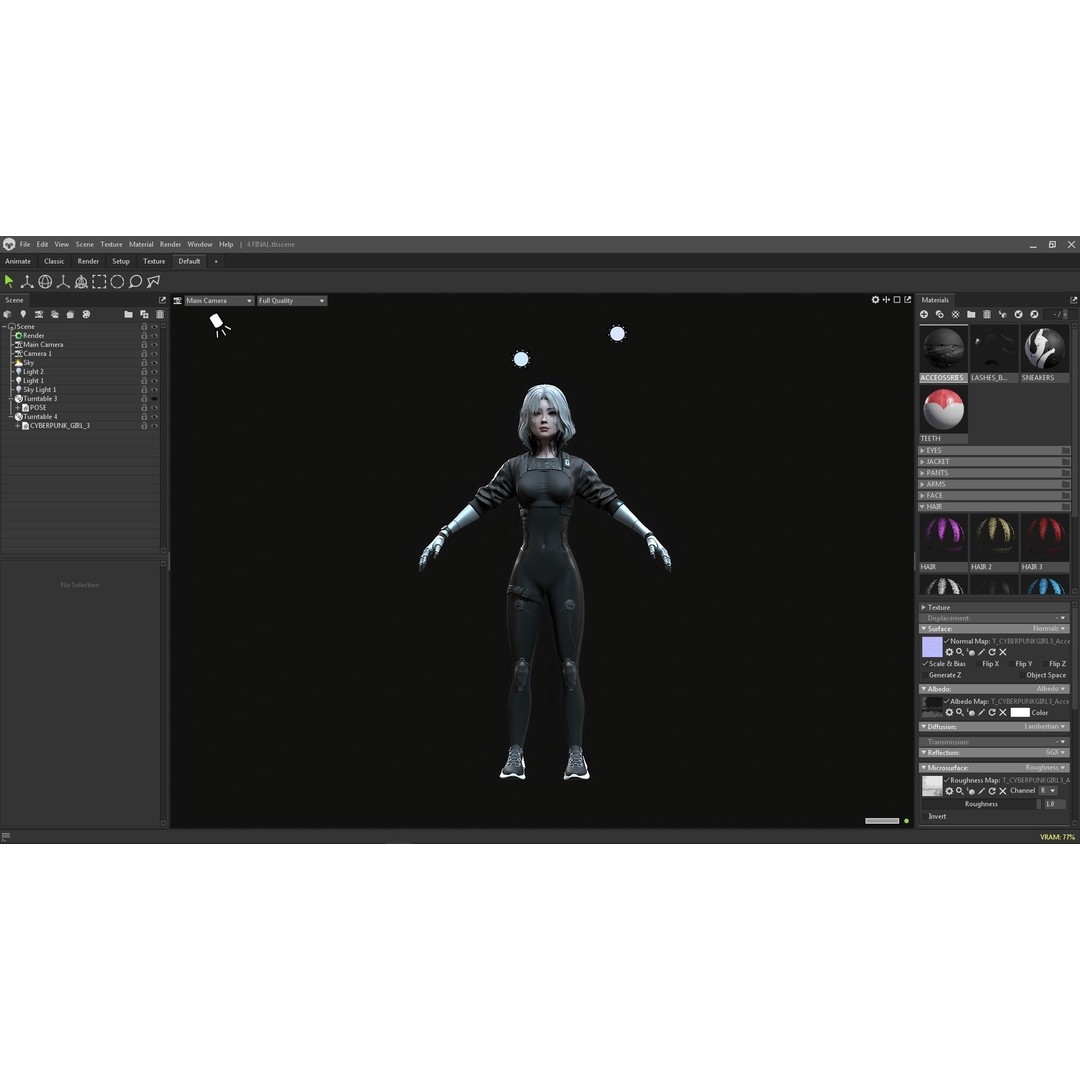Viewport: 1080px width, 1080px height.
Task: Switch to the Classic workspace tab
Action: 54,261
